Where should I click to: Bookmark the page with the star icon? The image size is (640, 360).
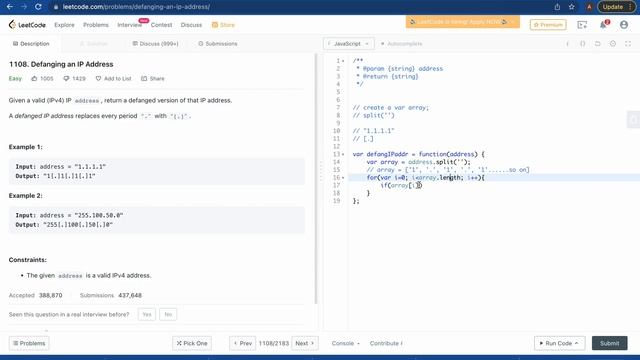click(x=571, y=7)
